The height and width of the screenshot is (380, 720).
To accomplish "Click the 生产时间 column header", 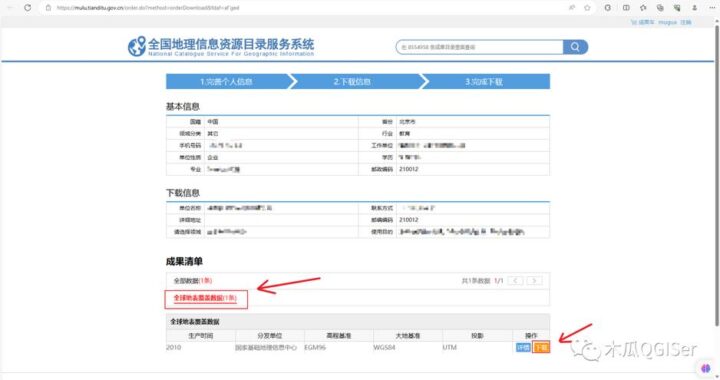I will point(201,336).
